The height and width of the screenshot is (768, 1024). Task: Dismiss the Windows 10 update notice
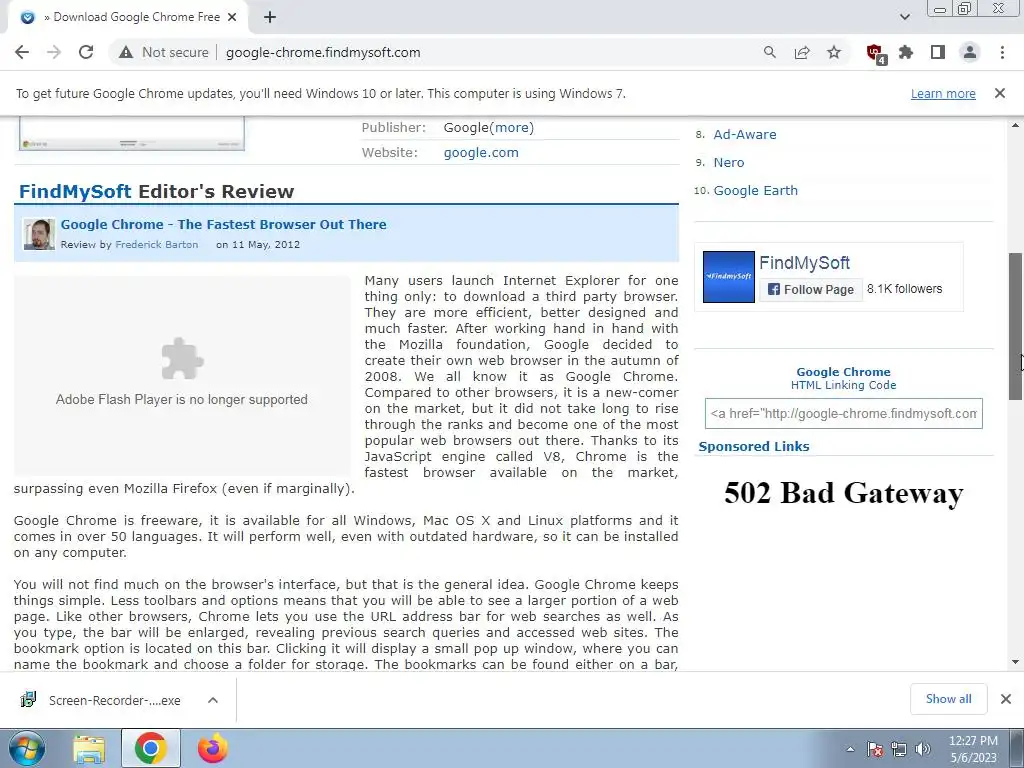click(x=1000, y=93)
